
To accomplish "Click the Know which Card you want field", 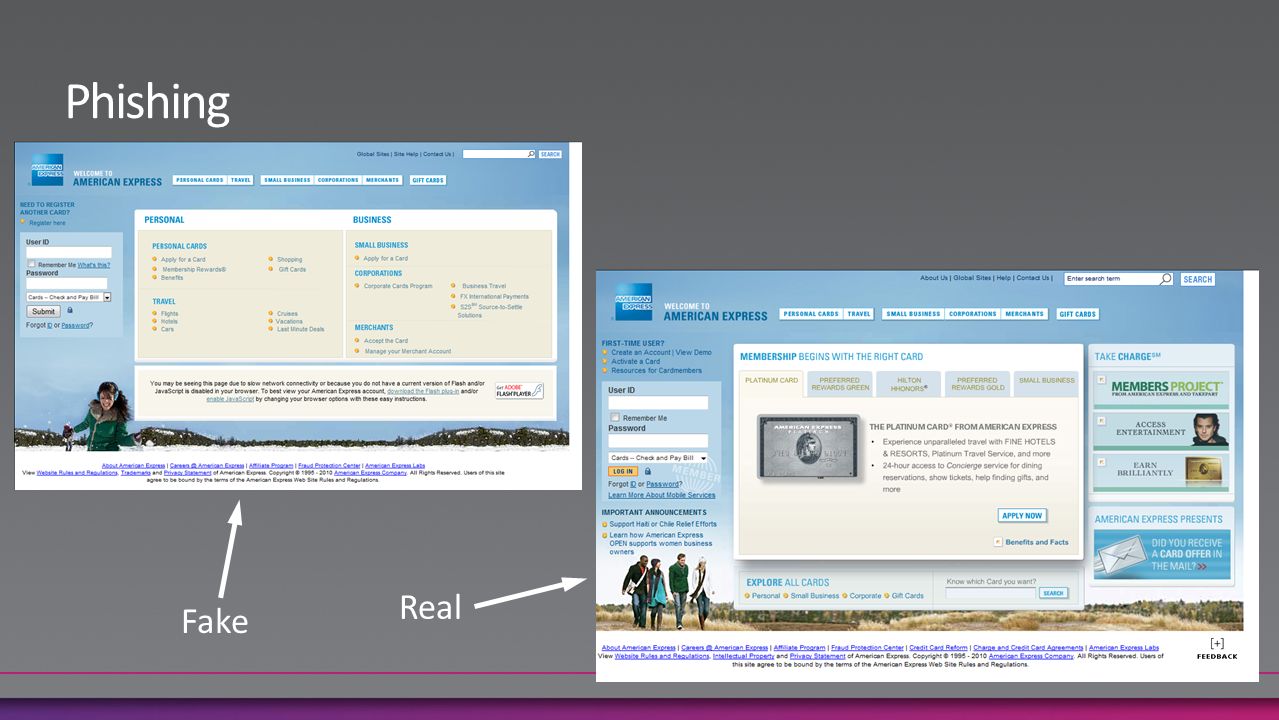I will tap(991, 593).
